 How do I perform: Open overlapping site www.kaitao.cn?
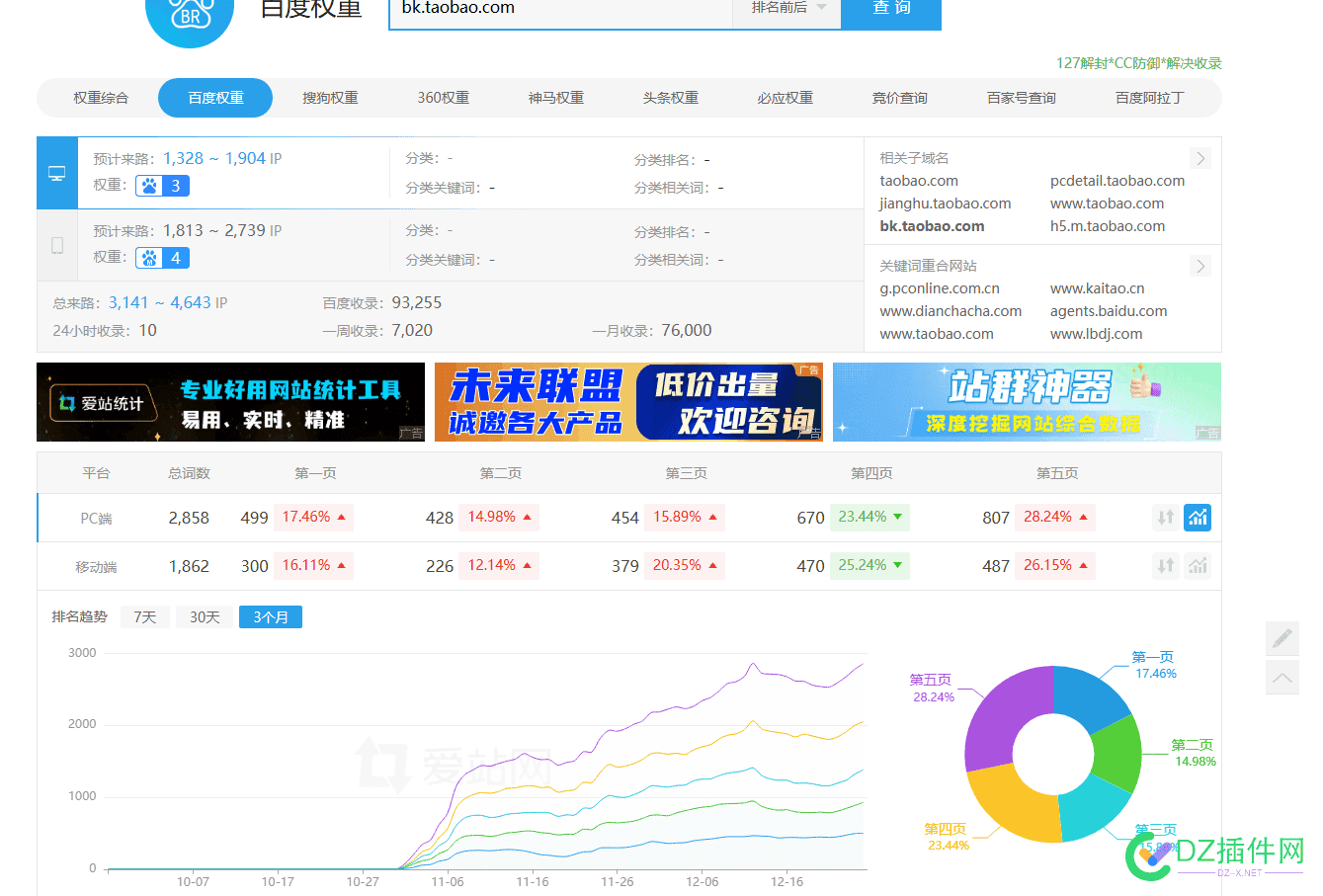1098,288
